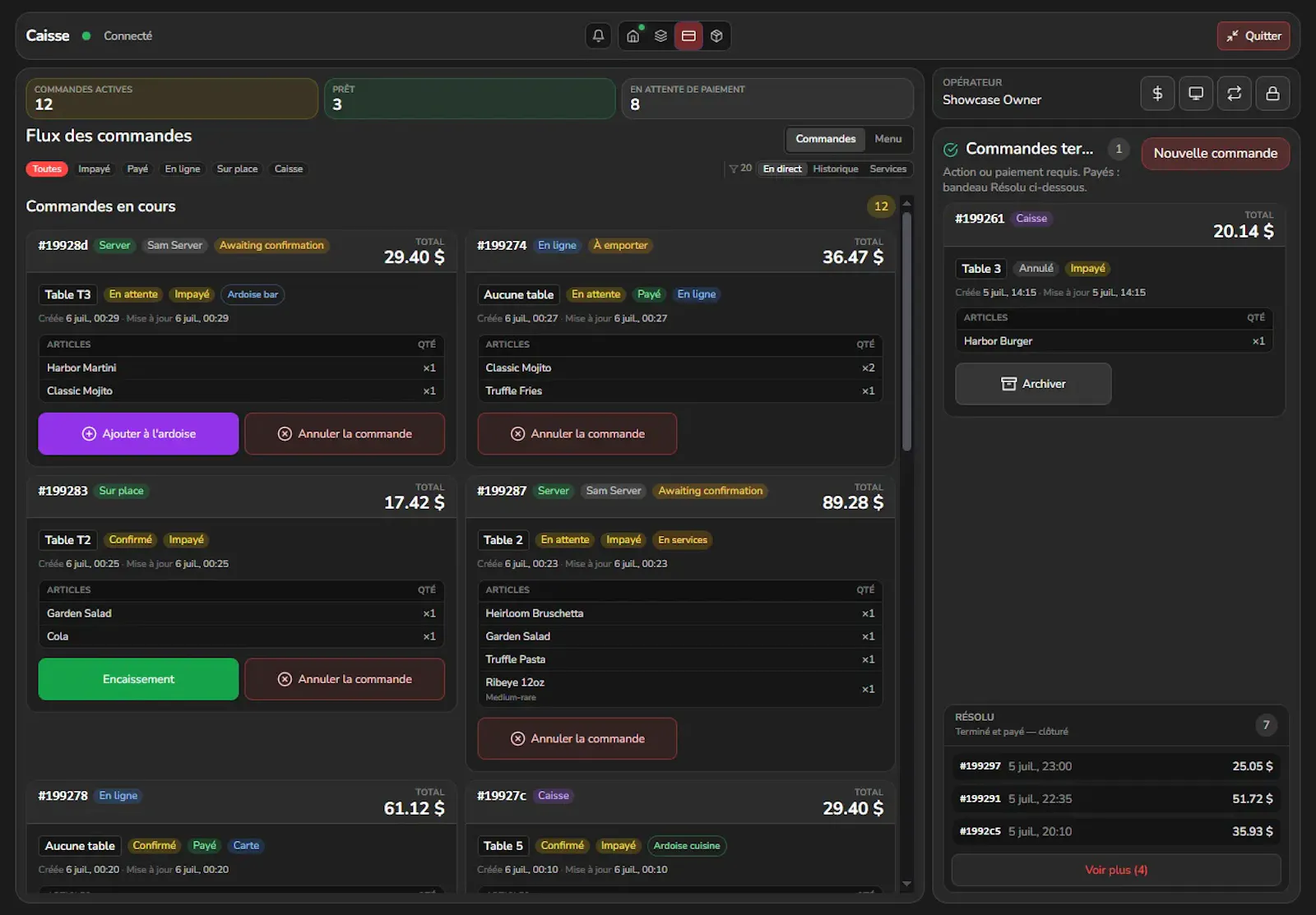Archive order #199261 with Archiver
This screenshot has width=1316, height=915.
tap(1033, 384)
